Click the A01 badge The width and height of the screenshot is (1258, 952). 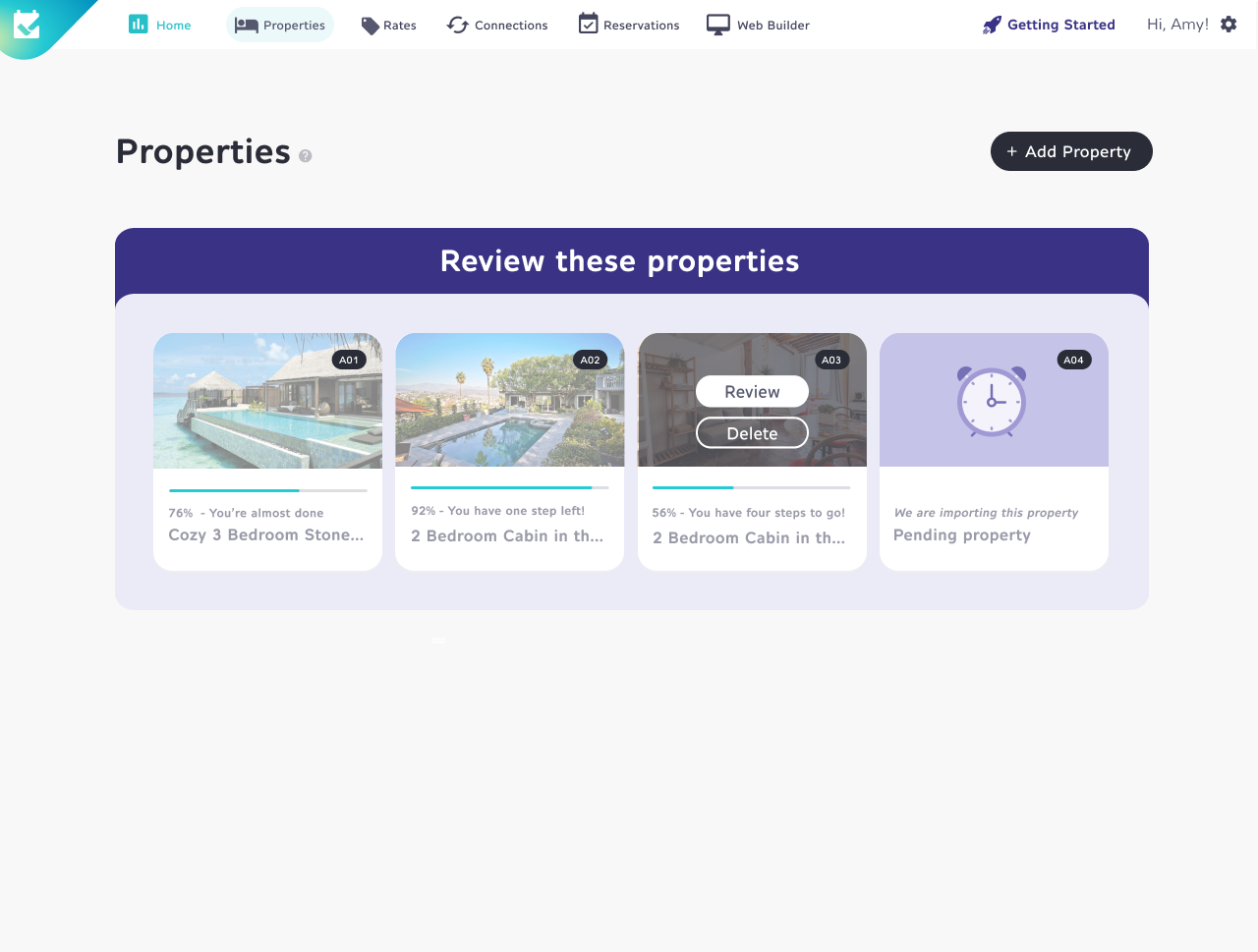pyautogui.click(x=349, y=360)
